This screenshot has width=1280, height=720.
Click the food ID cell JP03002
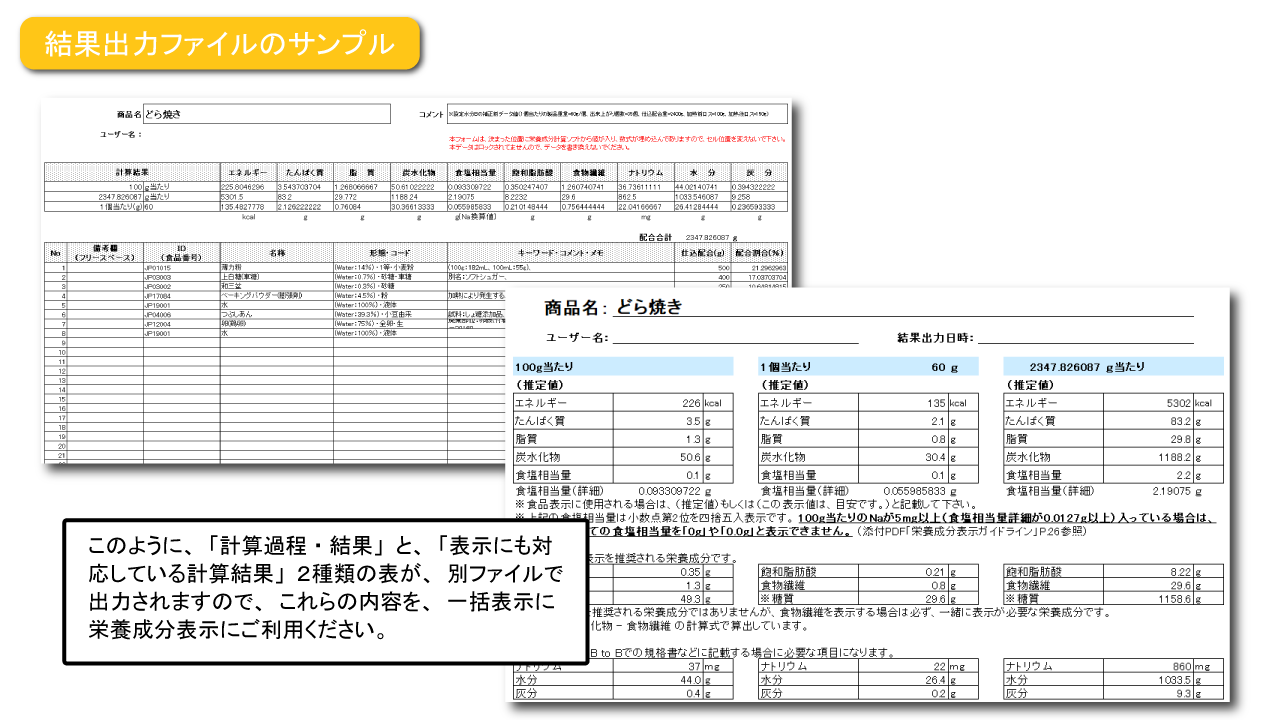click(x=181, y=286)
